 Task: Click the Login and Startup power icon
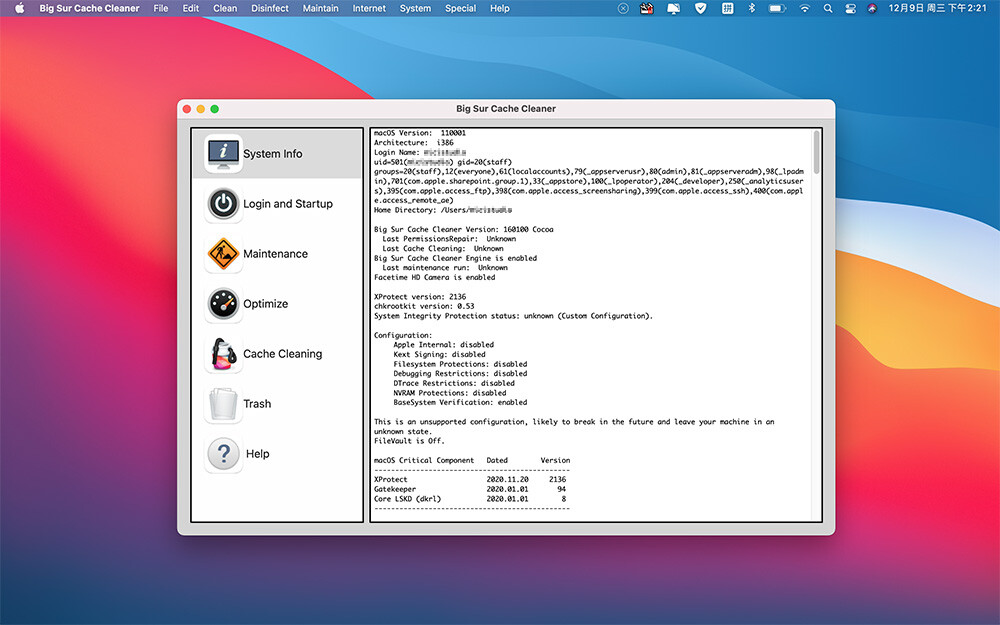click(223, 203)
